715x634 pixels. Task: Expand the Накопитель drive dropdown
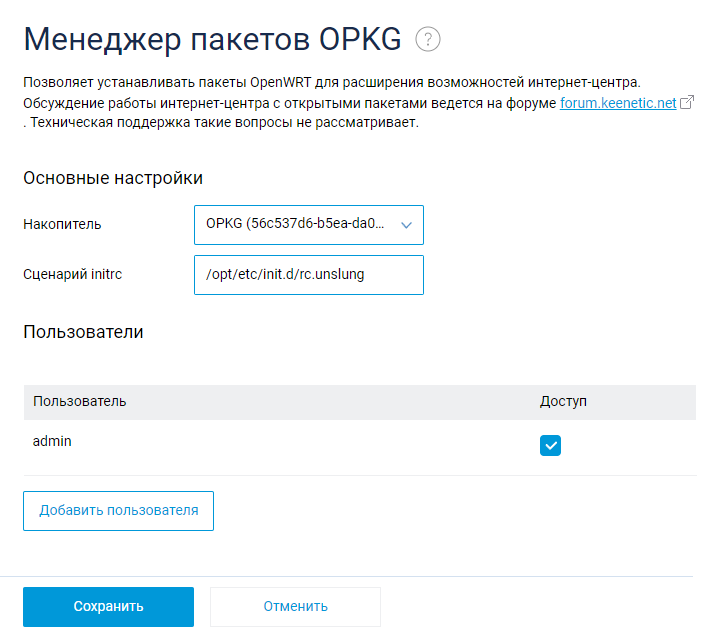click(x=308, y=225)
